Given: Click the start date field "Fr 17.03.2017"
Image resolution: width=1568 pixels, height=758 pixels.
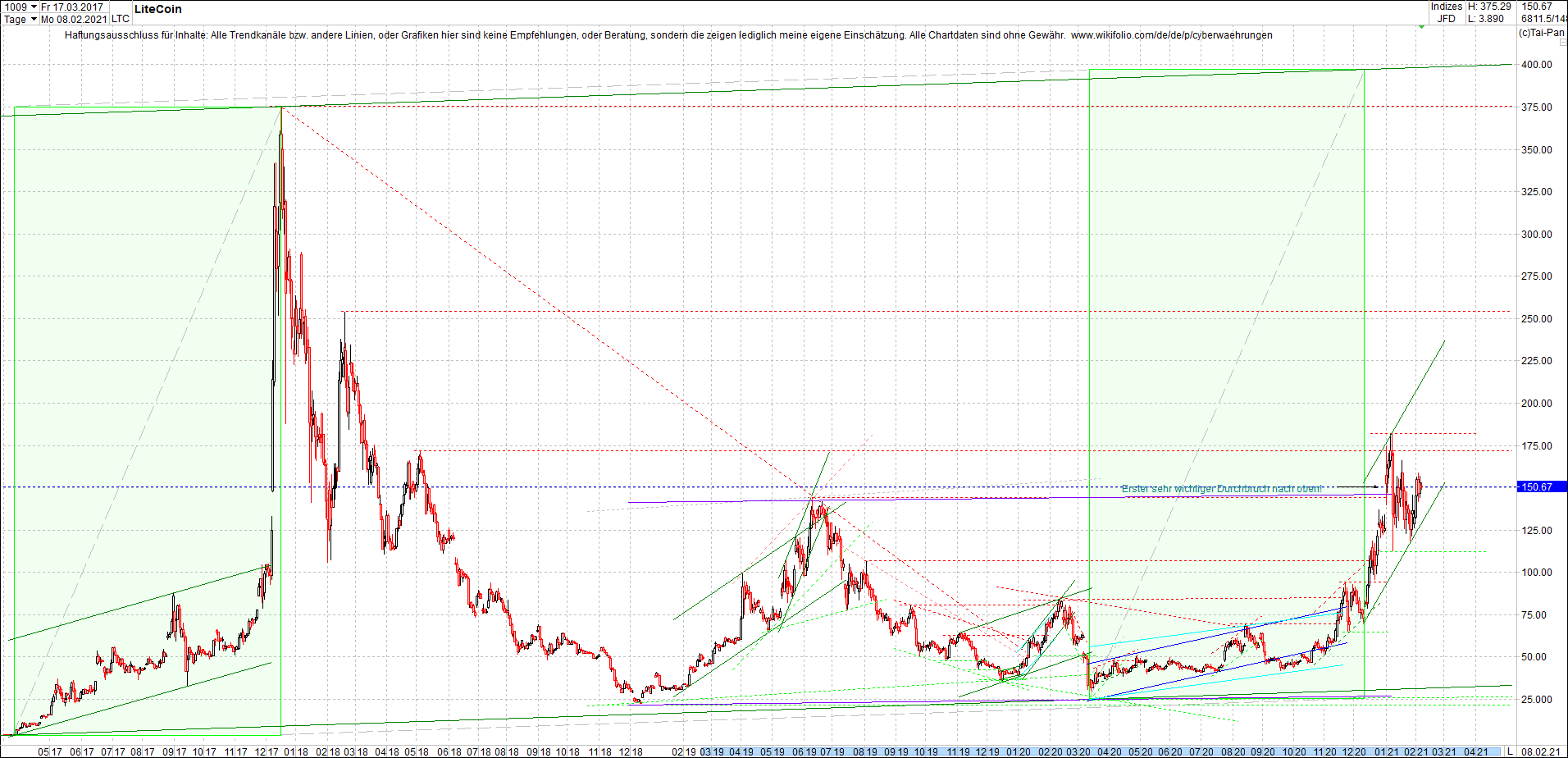Looking at the screenshot, I should tap(72, 7).
